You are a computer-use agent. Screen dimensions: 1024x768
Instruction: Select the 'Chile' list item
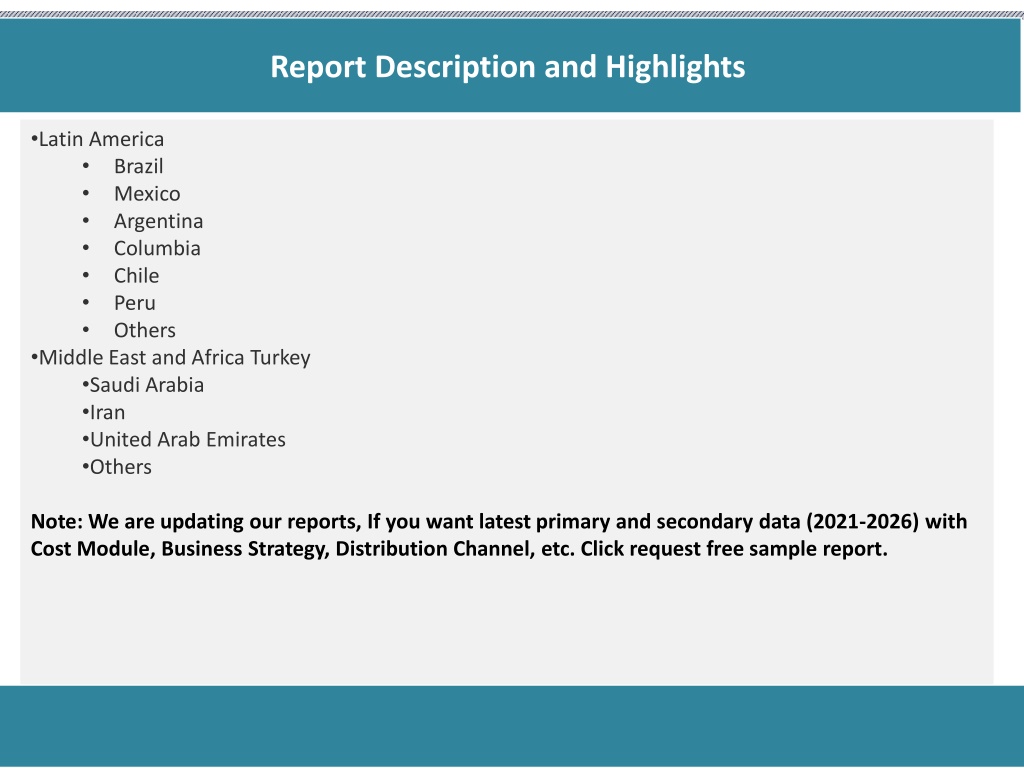pos(136,276)
